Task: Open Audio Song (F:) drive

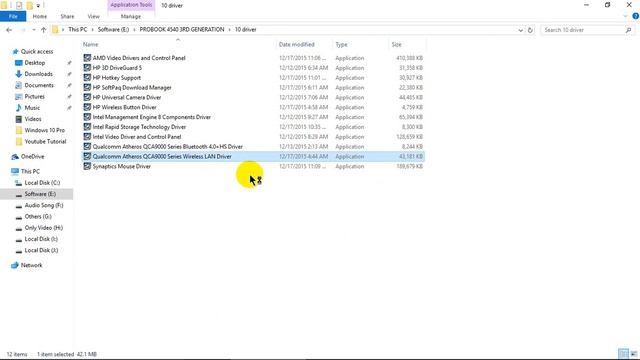Action: pos(44,205)
